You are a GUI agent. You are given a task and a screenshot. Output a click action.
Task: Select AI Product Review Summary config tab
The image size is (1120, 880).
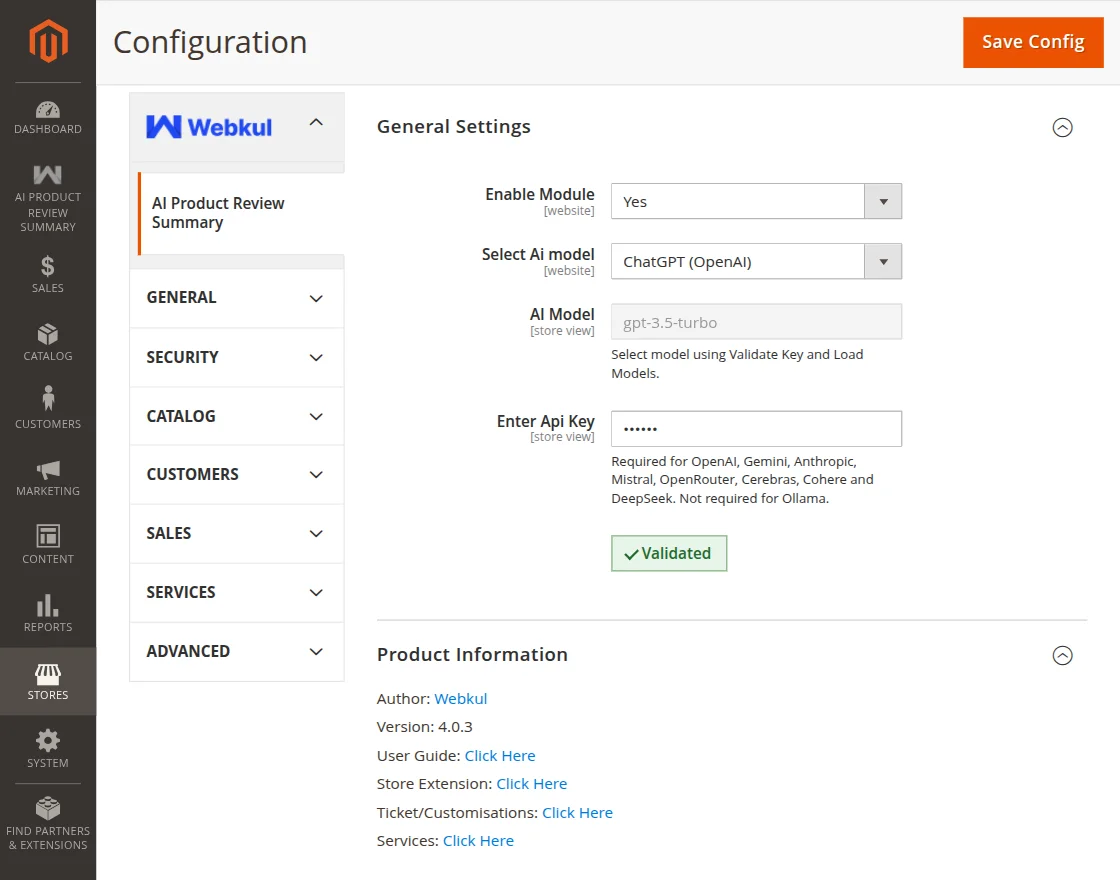(241, 213)
